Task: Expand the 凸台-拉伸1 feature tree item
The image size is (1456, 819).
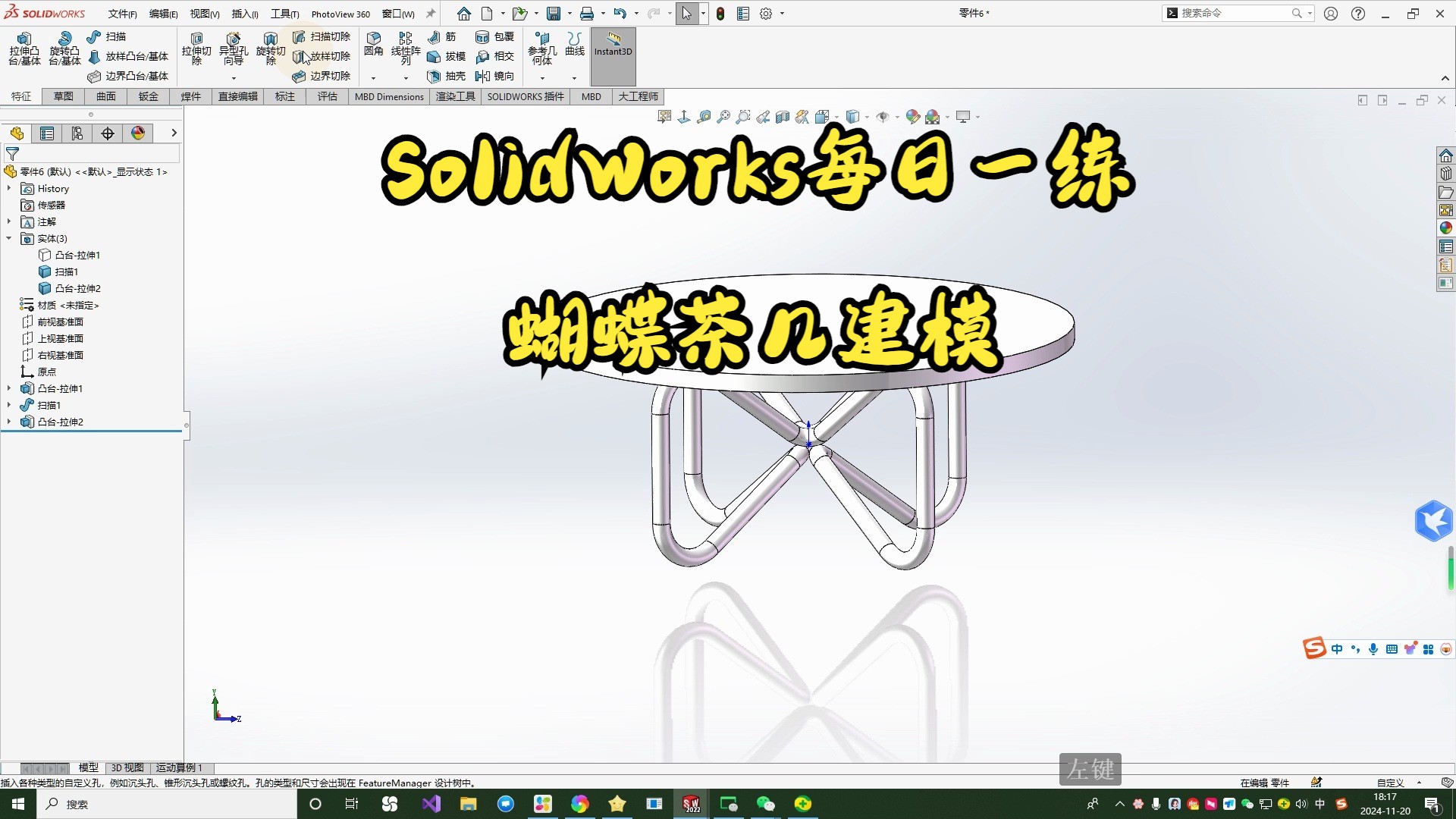Action: coord(8,388)
